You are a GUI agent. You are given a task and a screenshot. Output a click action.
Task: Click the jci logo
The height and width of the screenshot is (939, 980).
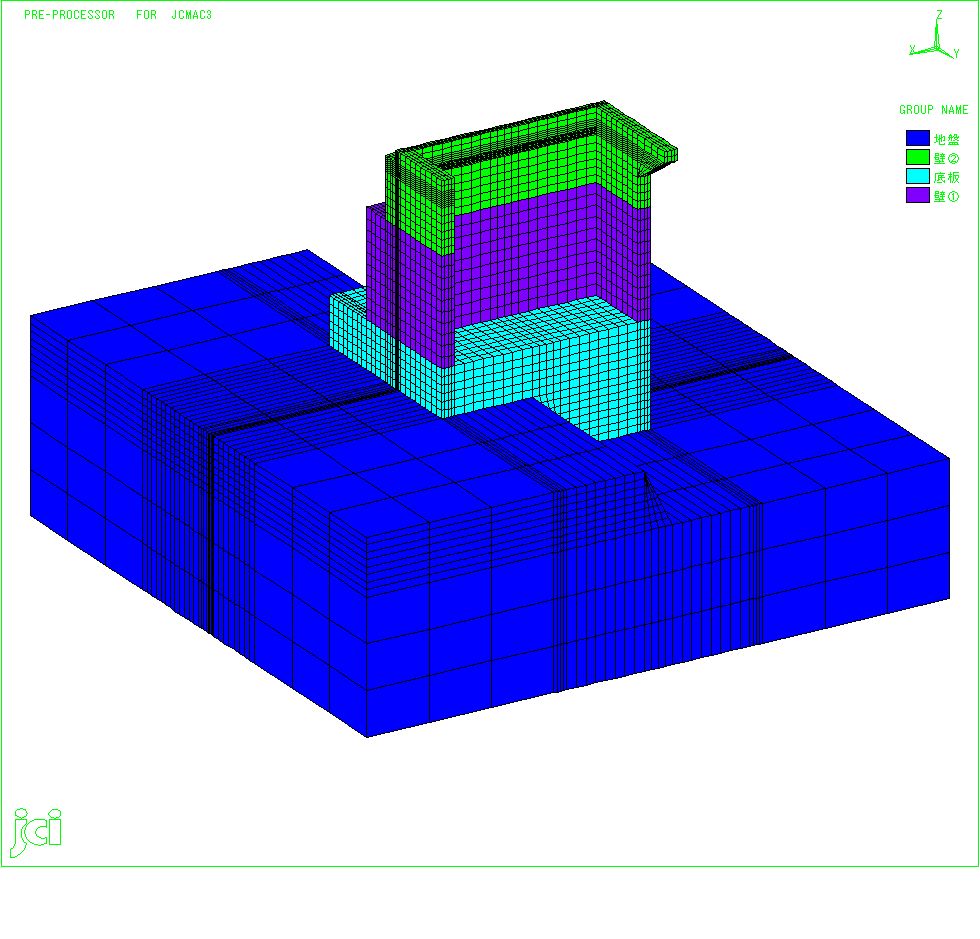click(36, 832)
